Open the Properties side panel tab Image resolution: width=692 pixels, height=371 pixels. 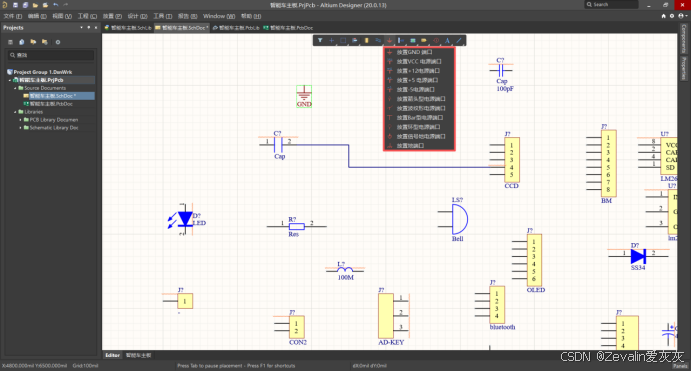click(684, 68)
